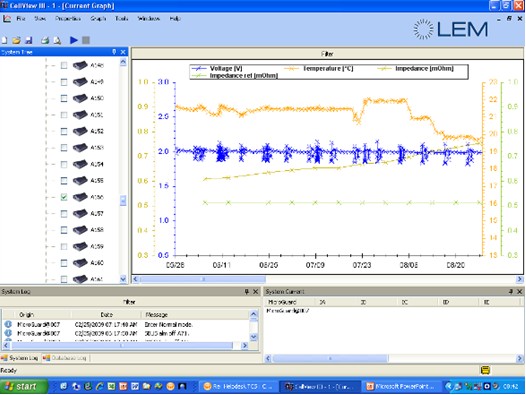The height and width of the screenshot is (395, 526).
Task: Pin the System Tree panel
Action: click(x=114, y=52)
